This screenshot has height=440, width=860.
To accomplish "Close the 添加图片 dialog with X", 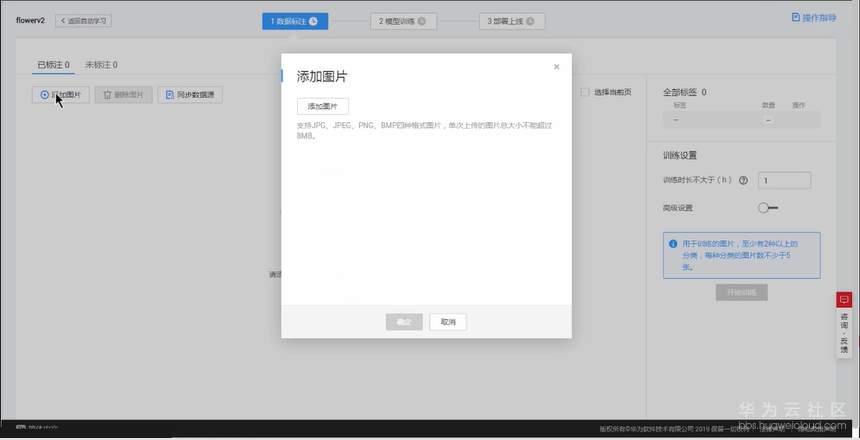I will (x=556, y=67).
